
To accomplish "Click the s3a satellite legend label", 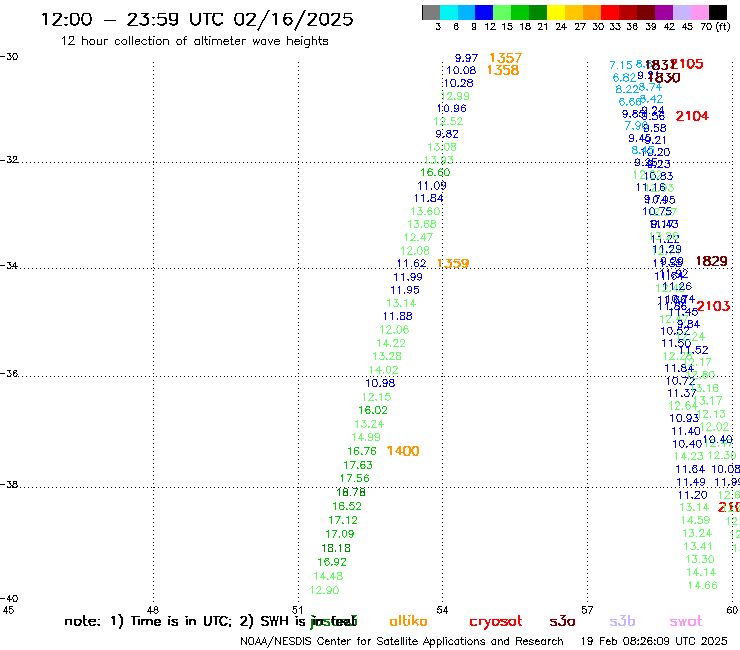I will (x=562, y=621).
